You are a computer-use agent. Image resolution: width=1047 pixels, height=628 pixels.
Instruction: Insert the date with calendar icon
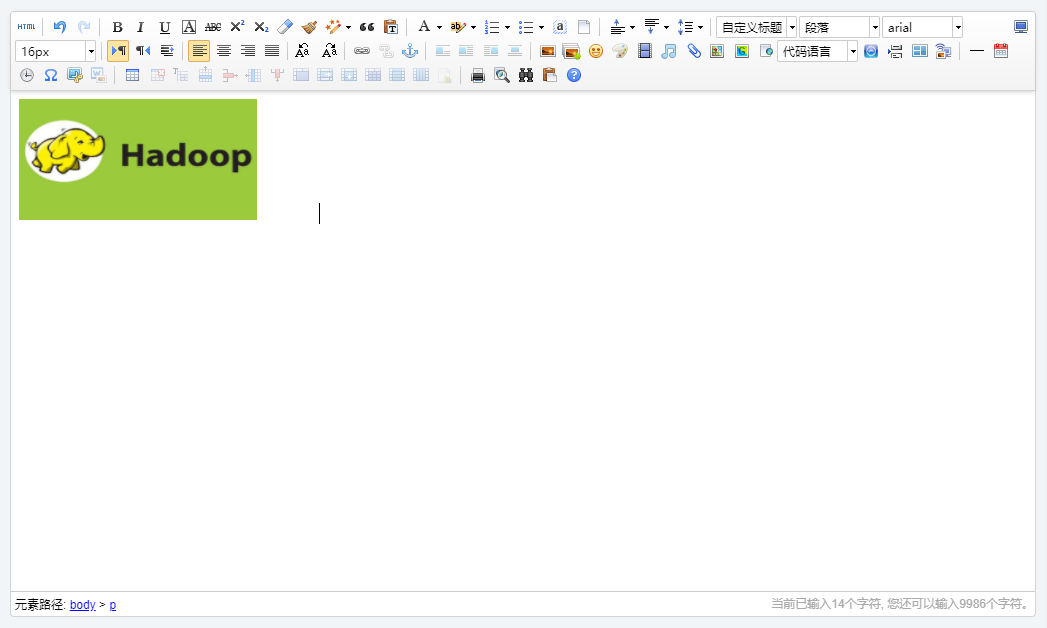click(x=1001, y=51)
